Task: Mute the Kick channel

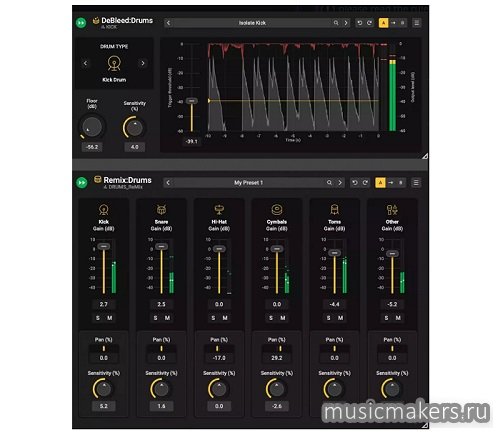Action: point(109,318)
